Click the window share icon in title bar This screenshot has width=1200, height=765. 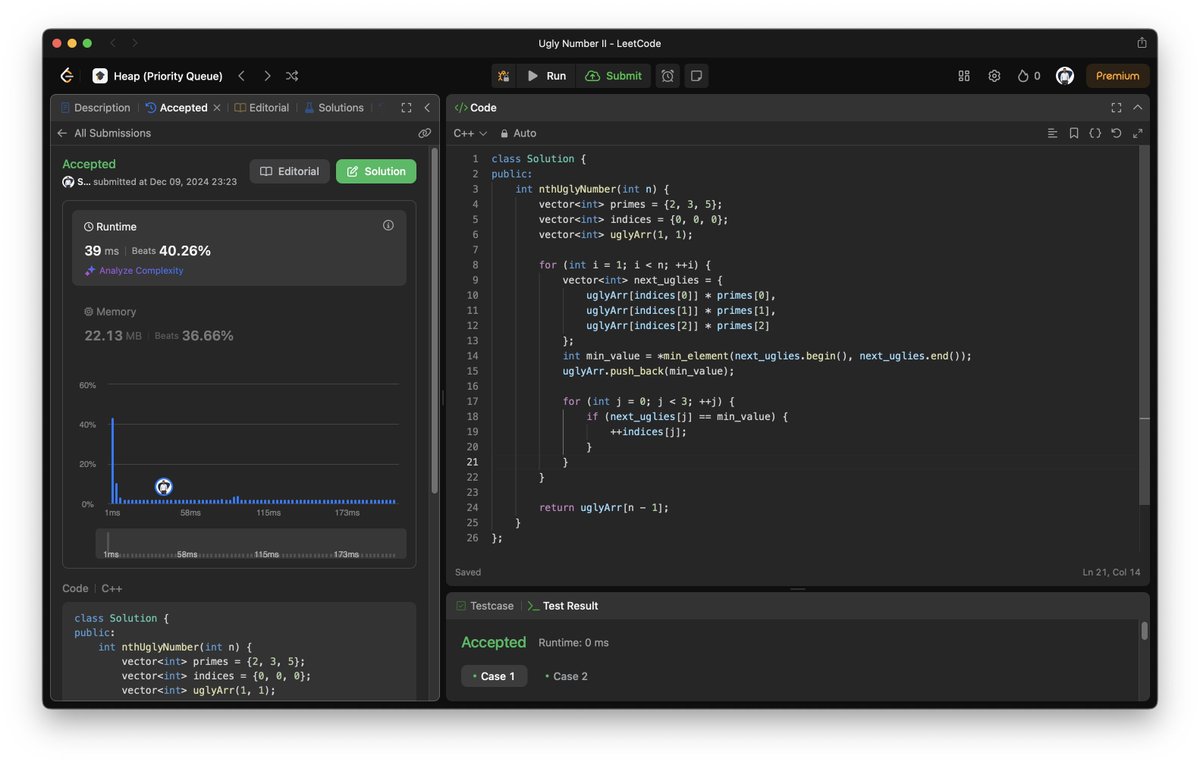(x=1142, y=43)
